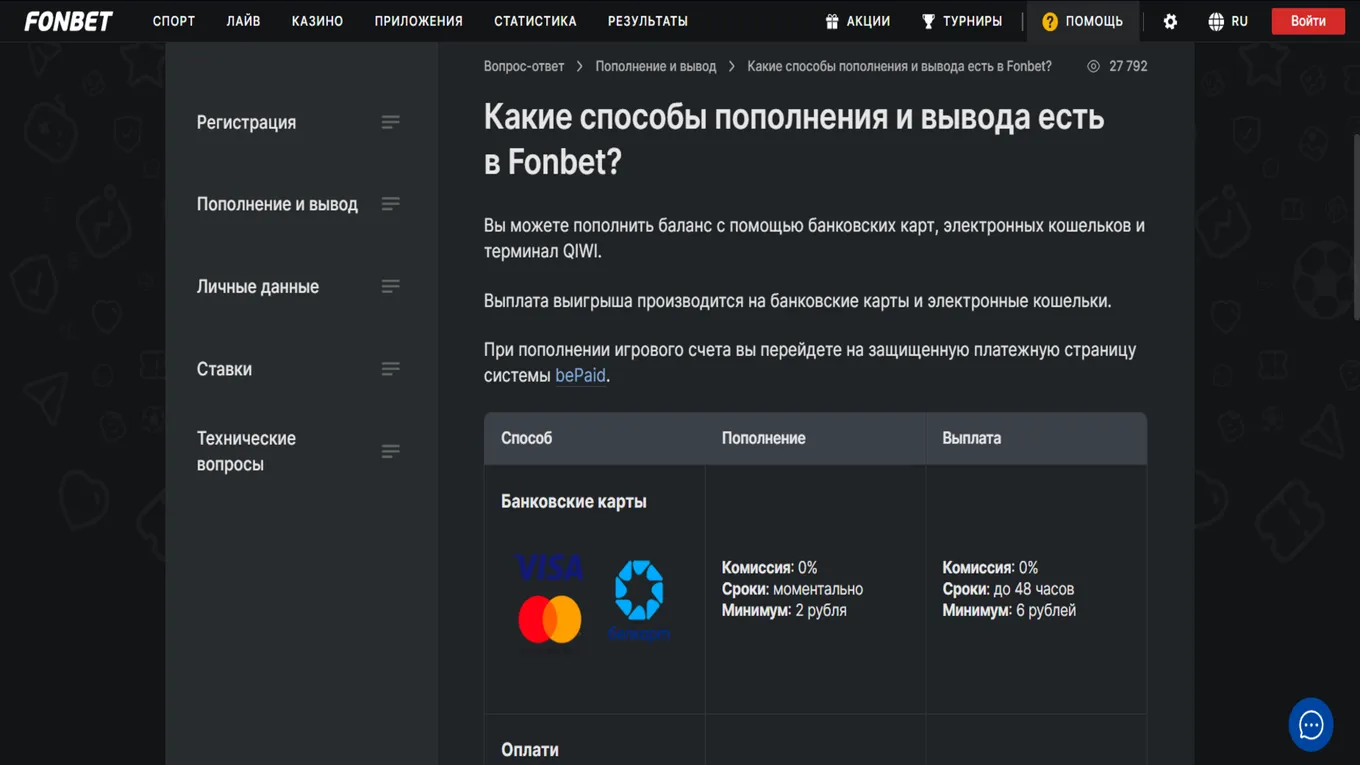This screenshot has height=765, width=1360.
Task: Click the Выплата column header
Action: [971, 438]
